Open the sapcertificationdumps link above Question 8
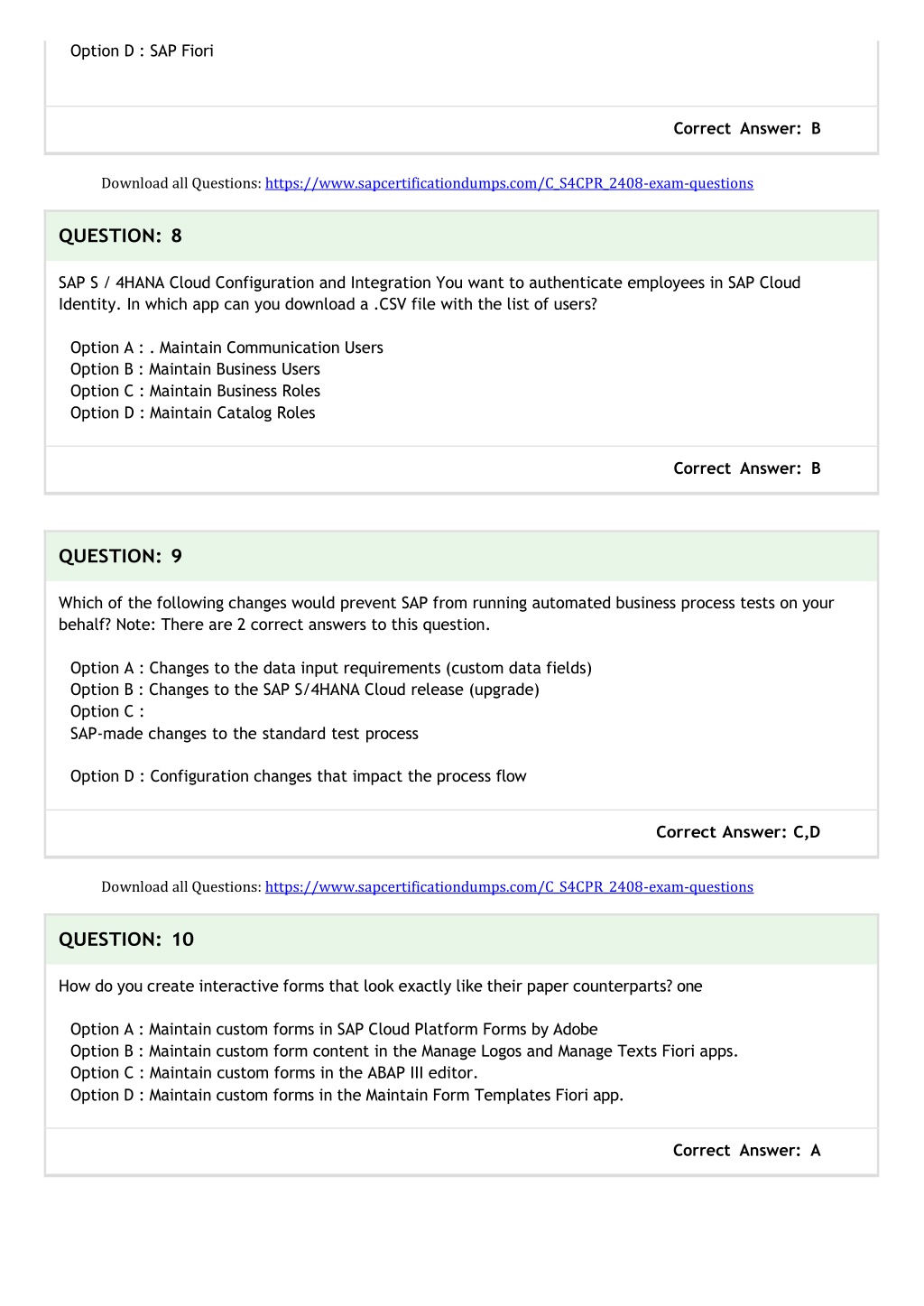 point(509,183)
